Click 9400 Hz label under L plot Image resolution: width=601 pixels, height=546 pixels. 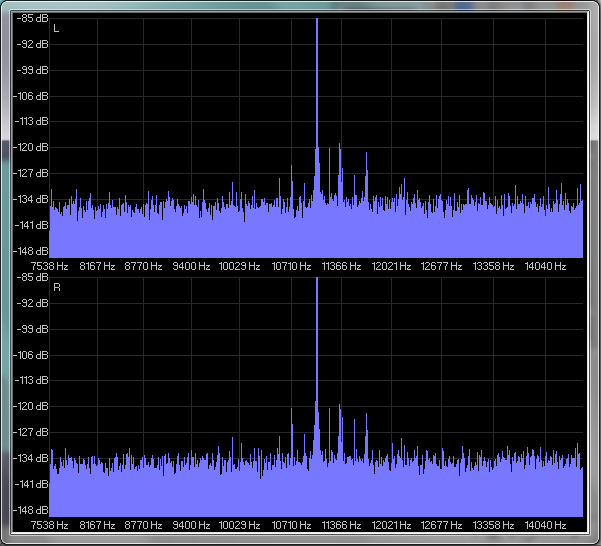pyautogui.click(x=191, y=266)
